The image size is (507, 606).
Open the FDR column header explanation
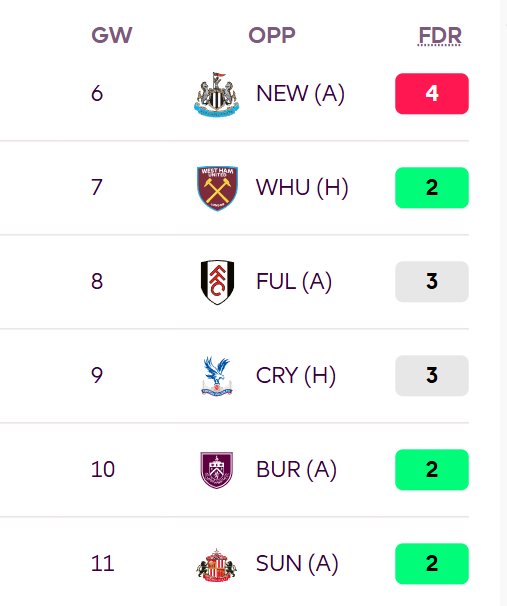tap(440, 36)
